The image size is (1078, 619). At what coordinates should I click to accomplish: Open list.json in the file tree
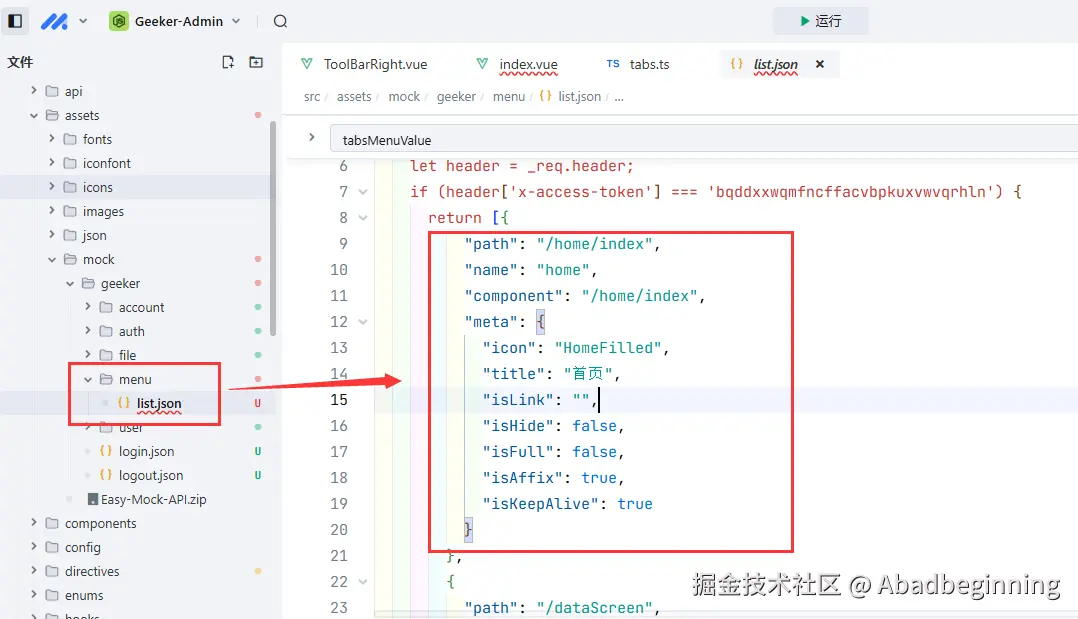click(x=159, y=403)
